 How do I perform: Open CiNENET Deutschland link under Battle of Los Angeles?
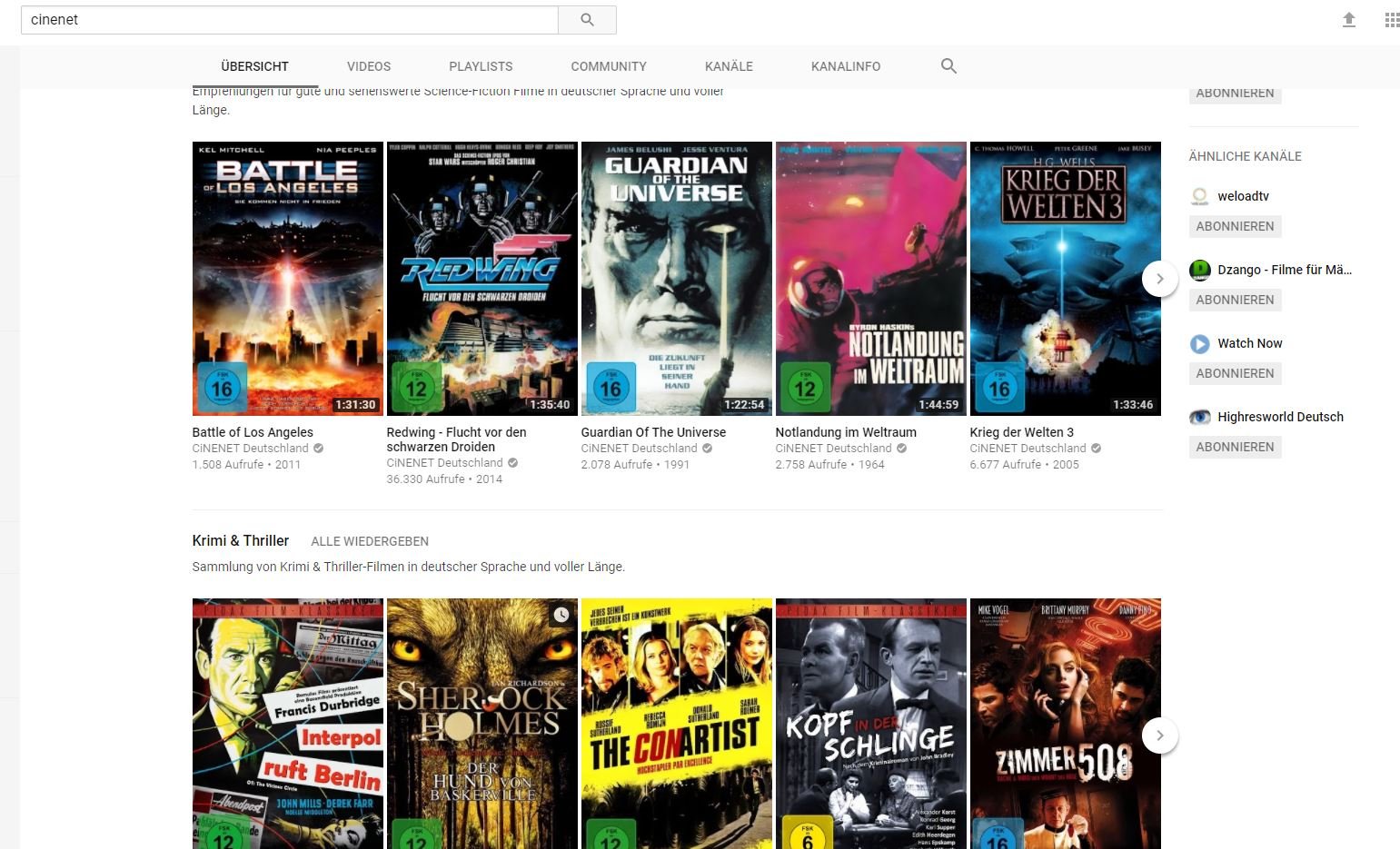[251, 449]
